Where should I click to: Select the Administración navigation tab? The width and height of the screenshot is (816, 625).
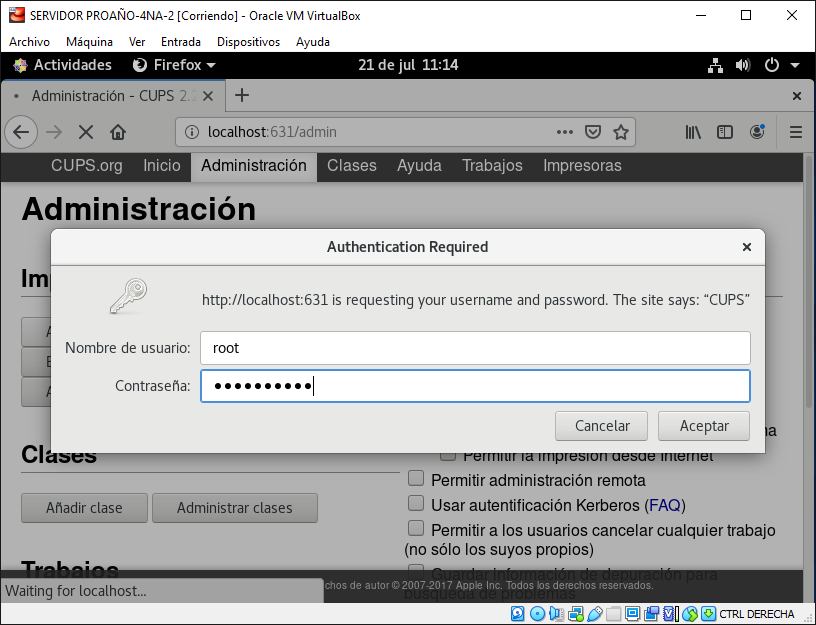254,166
